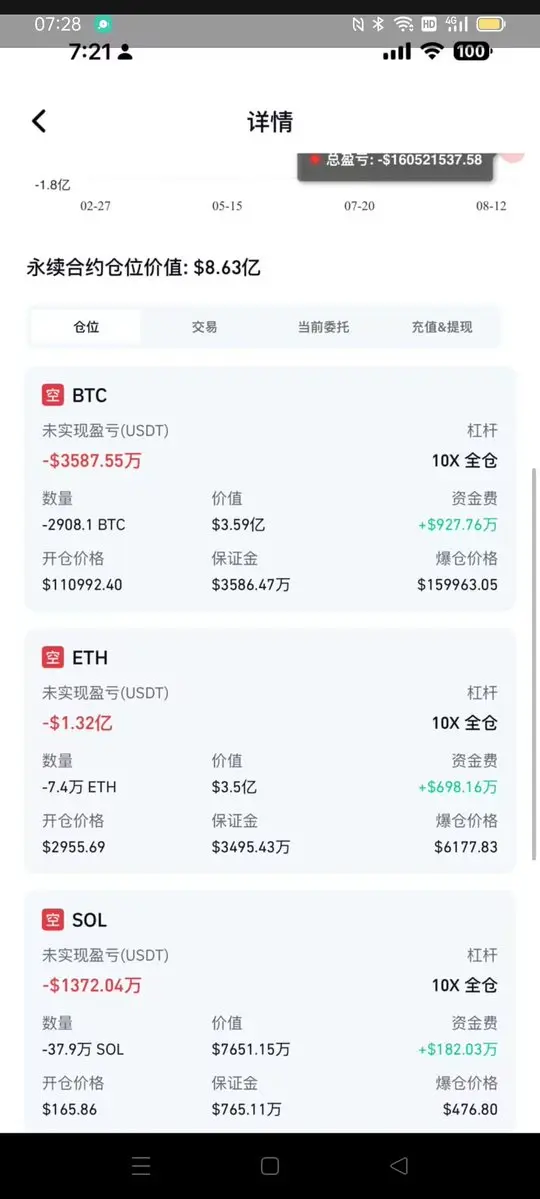The height and width of the screenshot is (1199, 540).
Task: Tap Android back triangle icon
Action: (398, 1165)
